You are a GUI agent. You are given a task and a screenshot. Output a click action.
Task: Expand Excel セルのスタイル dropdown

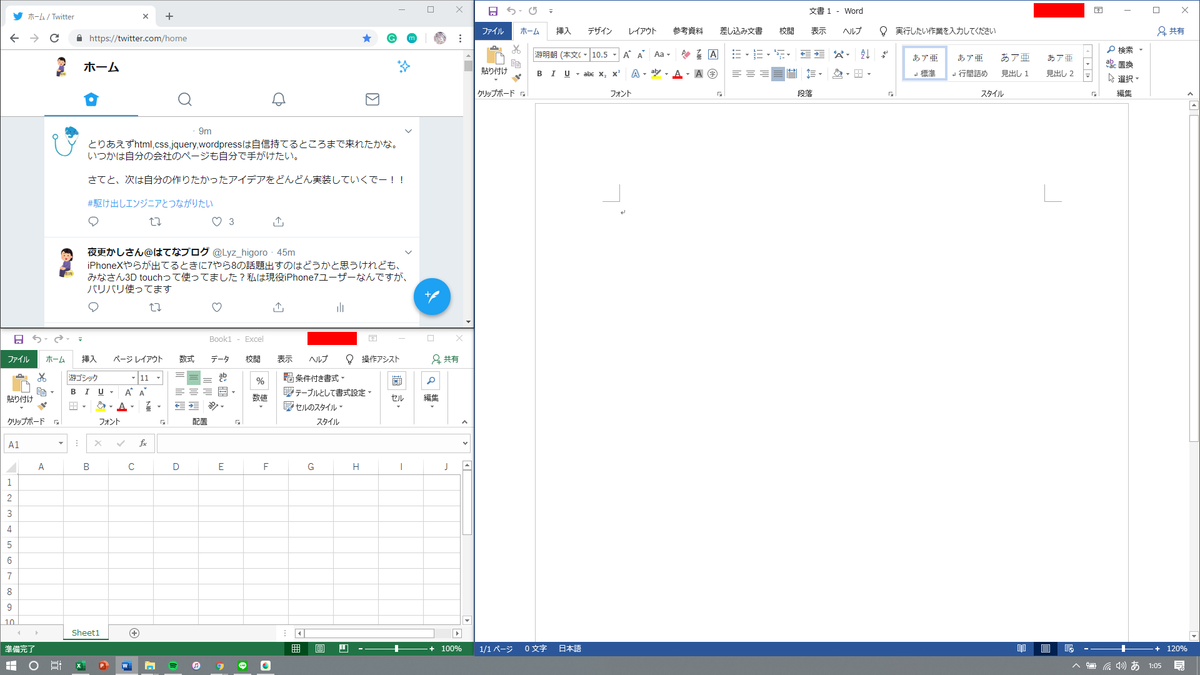point(340,407)
